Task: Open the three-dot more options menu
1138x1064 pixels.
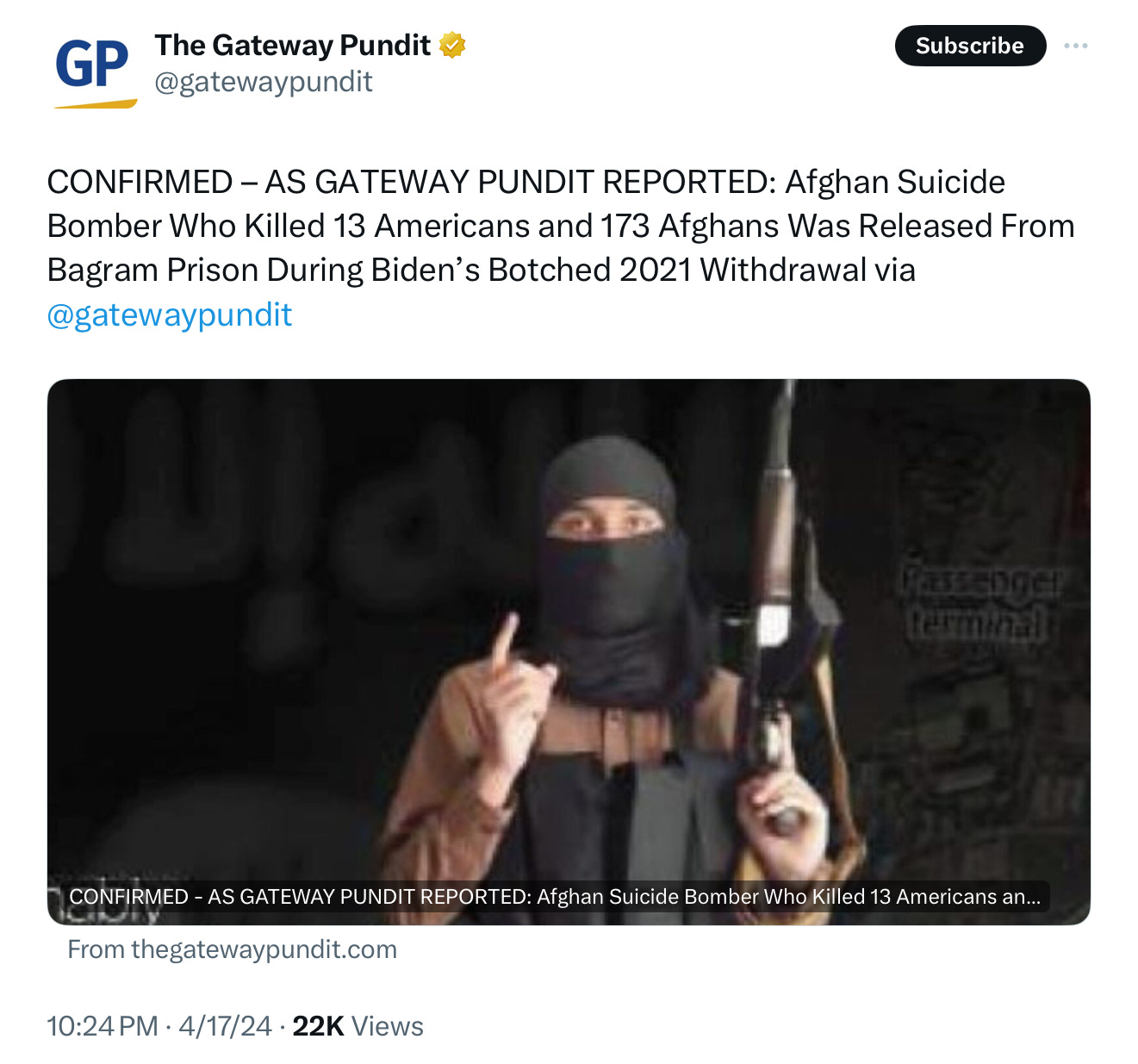Action: [1075, 46]
